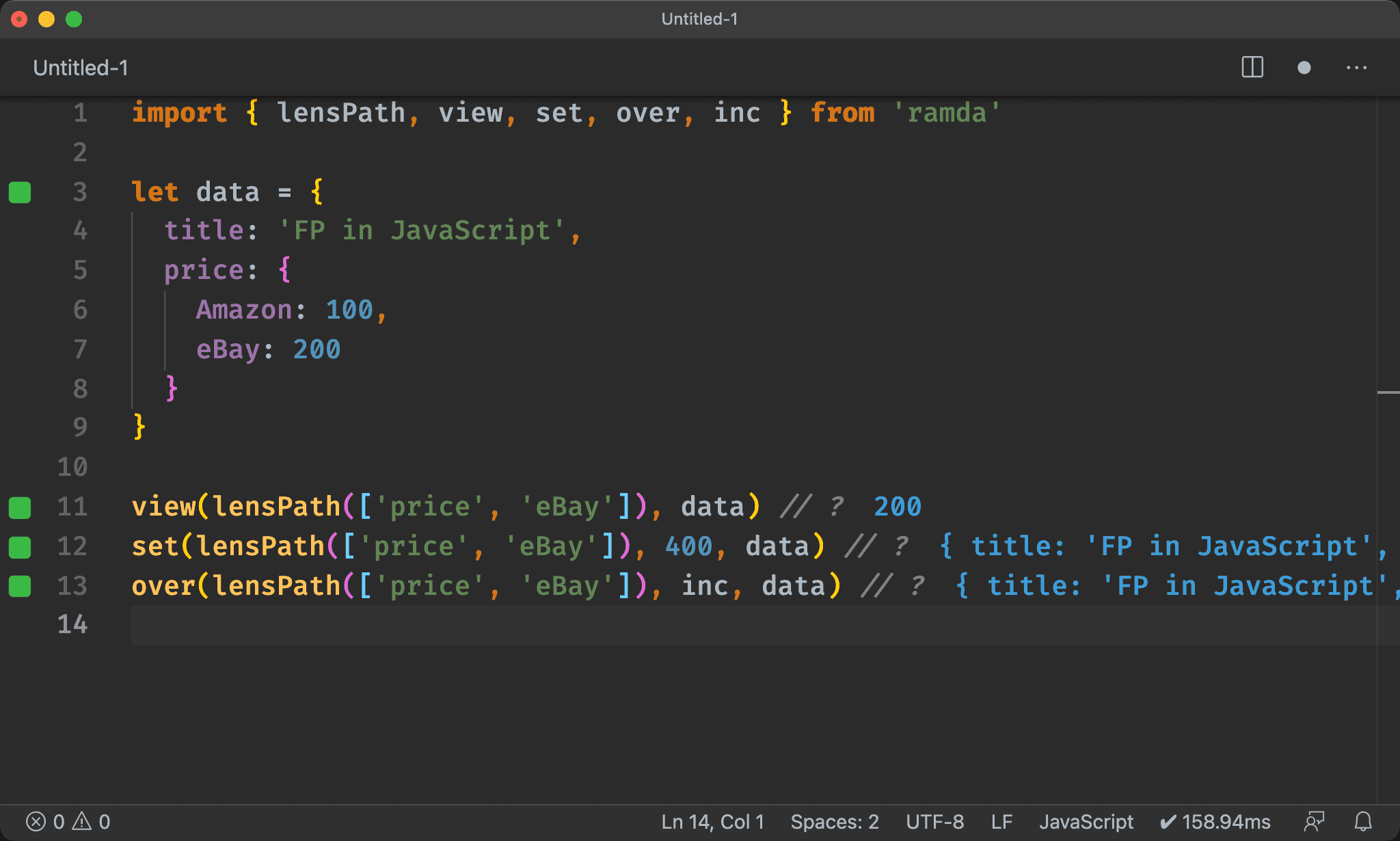Click the unsaved changes dot indicator
This screenshot has height=841, width=1400.
tap(1304, 68)
